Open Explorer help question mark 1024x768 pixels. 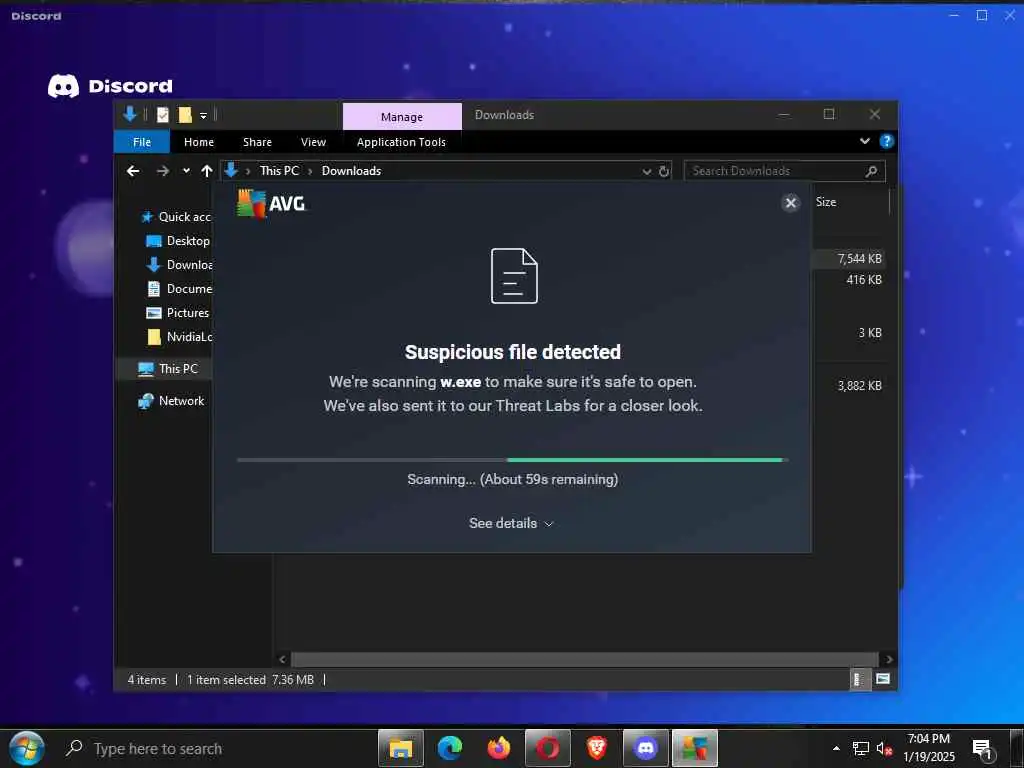pos(886,141)
